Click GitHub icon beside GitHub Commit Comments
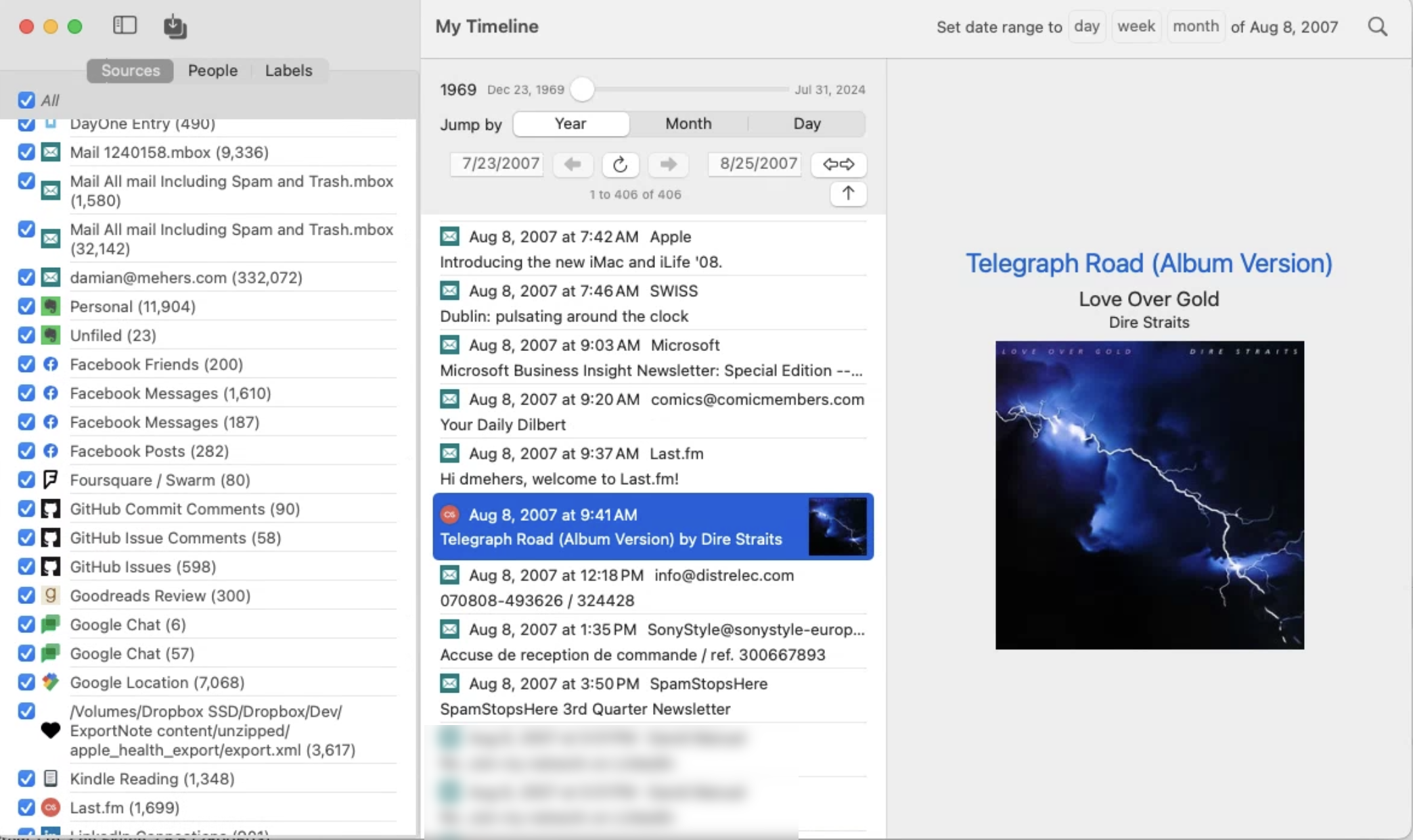 coord(51,509)
